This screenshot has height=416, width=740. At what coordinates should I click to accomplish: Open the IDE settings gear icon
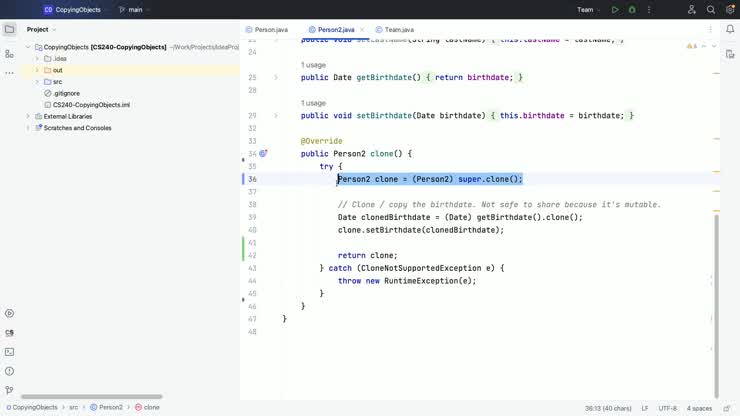point(730,10)
